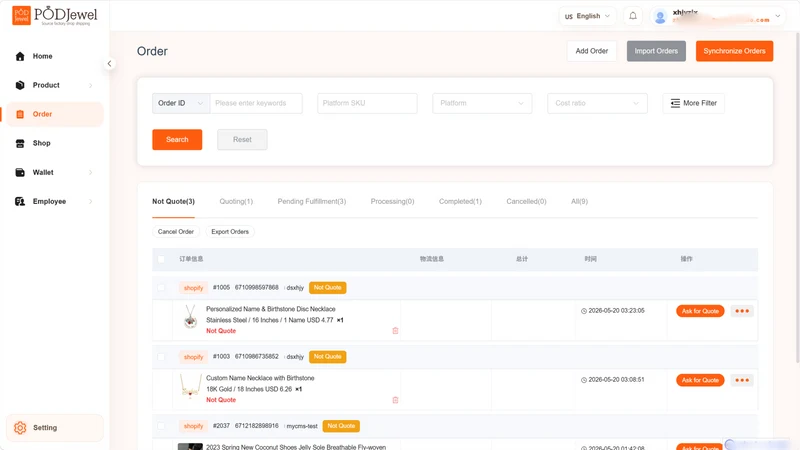Switch to the Completed(1) tab
The width and height of the screenshot is (800, 450).
pos(460,202)
